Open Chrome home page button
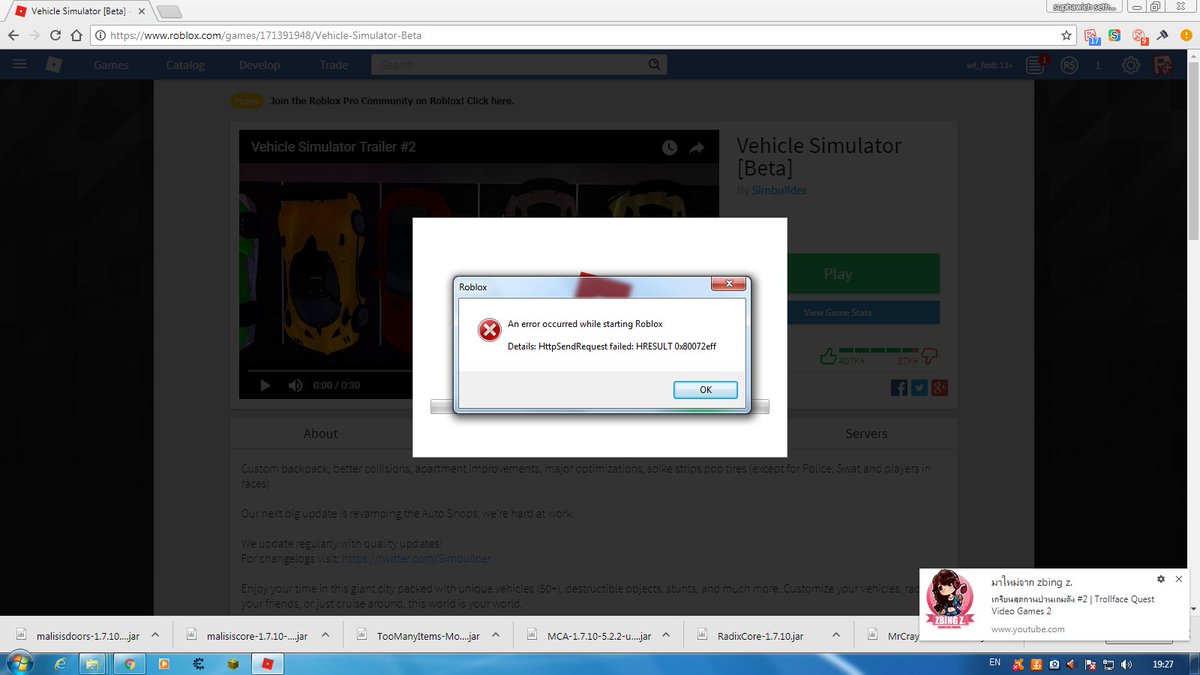The height and width of the screenshot is (675, 1200). (x=76, y=35)
